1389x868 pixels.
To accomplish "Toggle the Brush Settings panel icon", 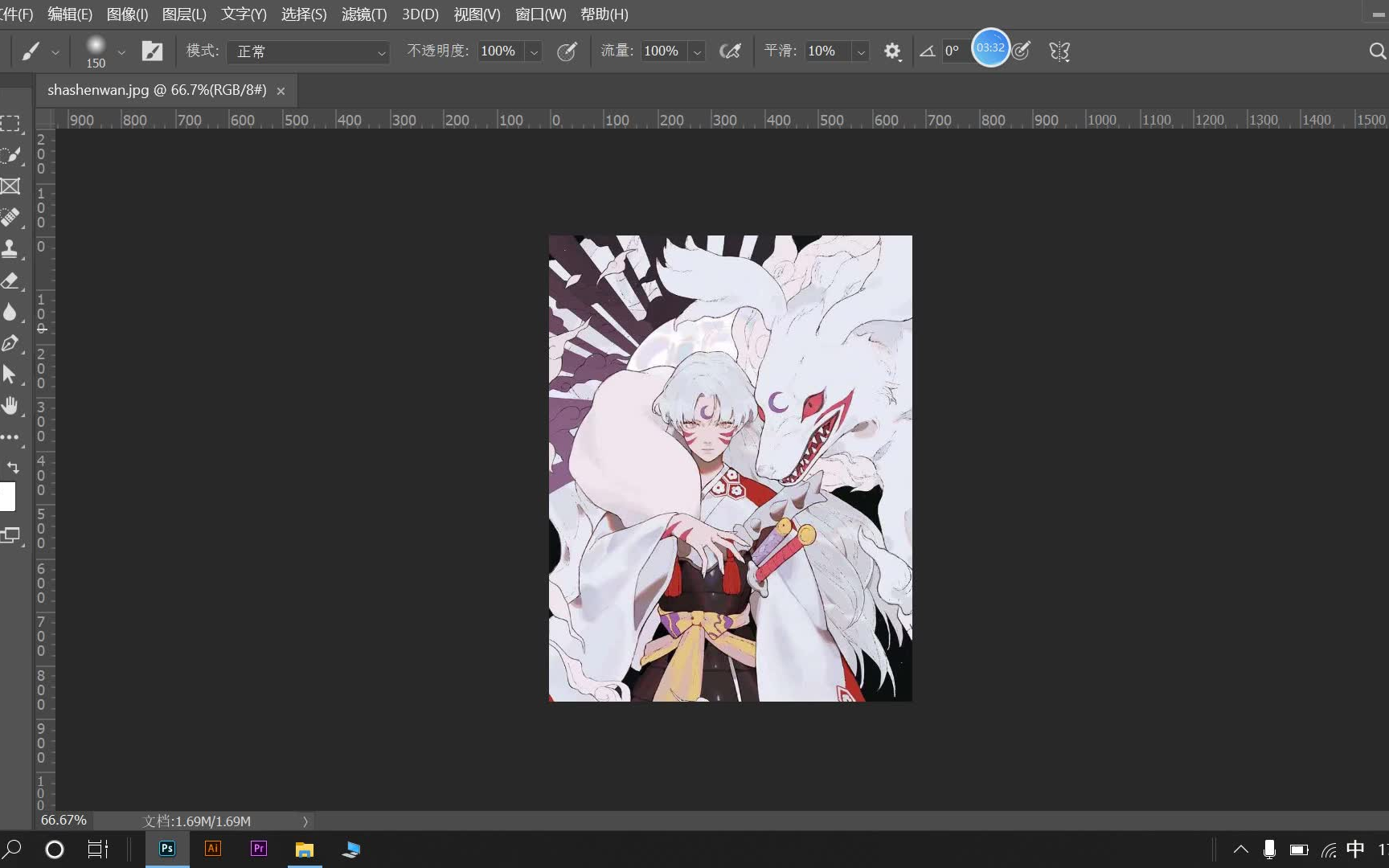I will (x=152, y=51).
